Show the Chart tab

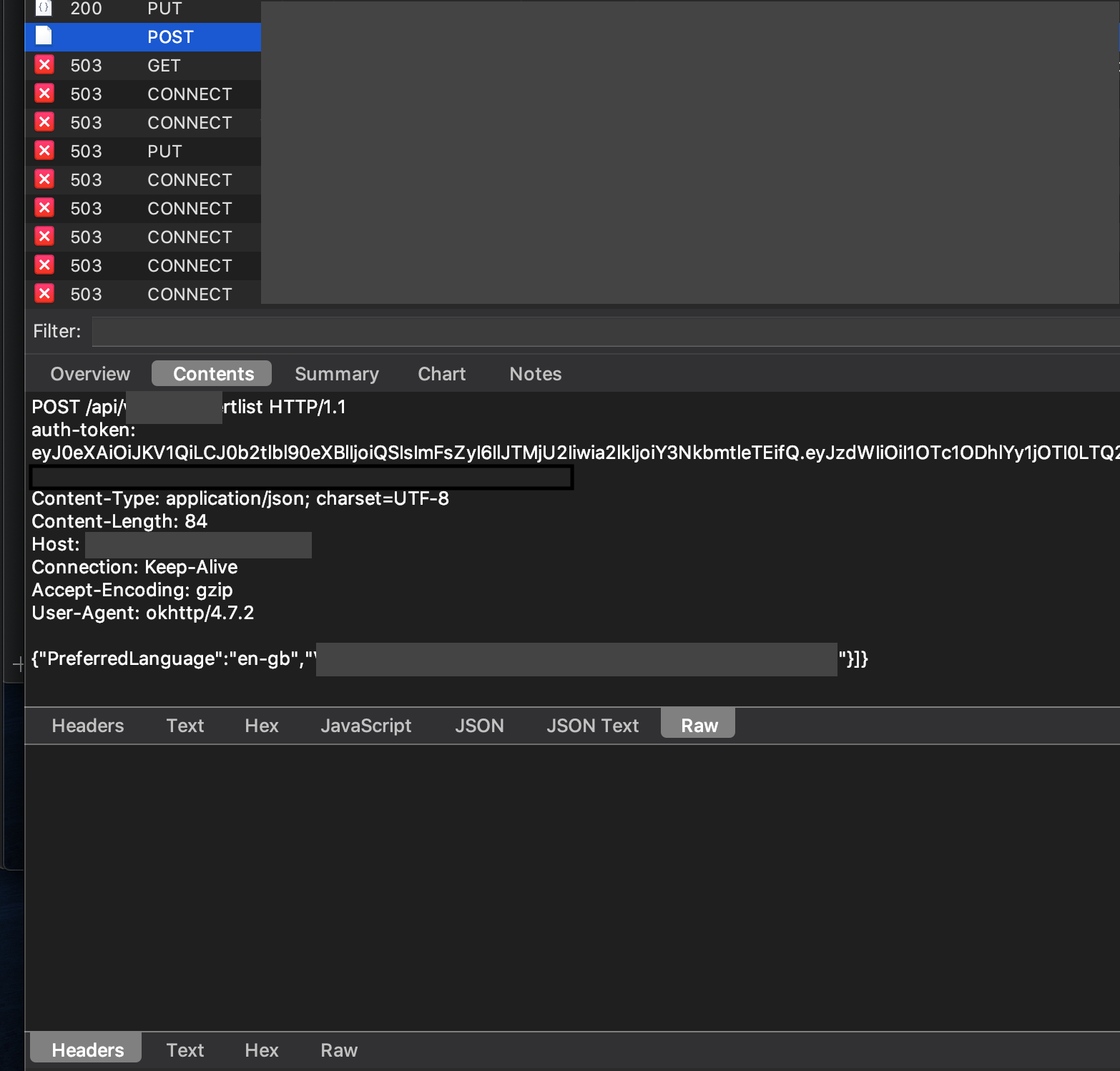tap(442, 374)
